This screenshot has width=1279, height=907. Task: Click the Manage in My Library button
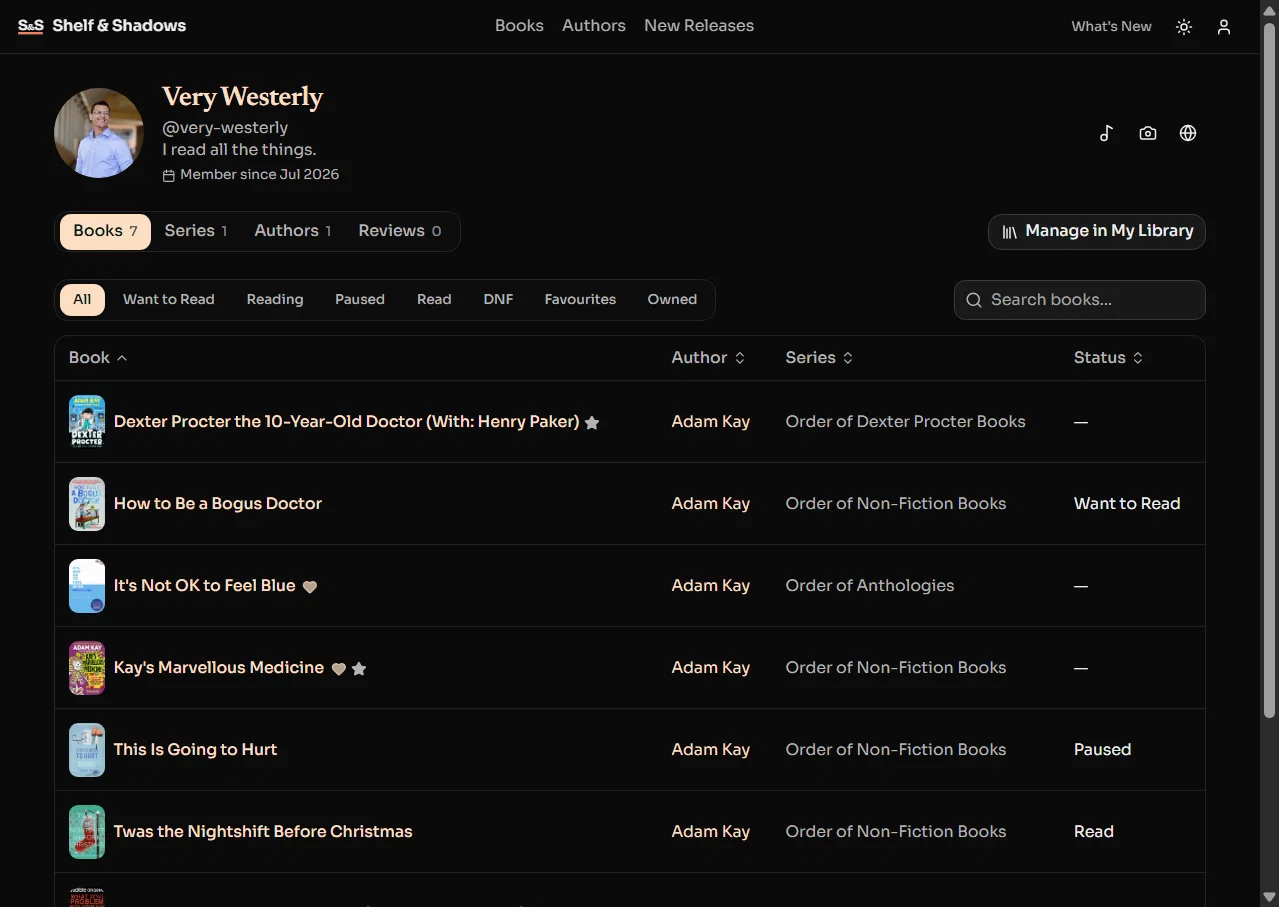(x=1097, y=232)
